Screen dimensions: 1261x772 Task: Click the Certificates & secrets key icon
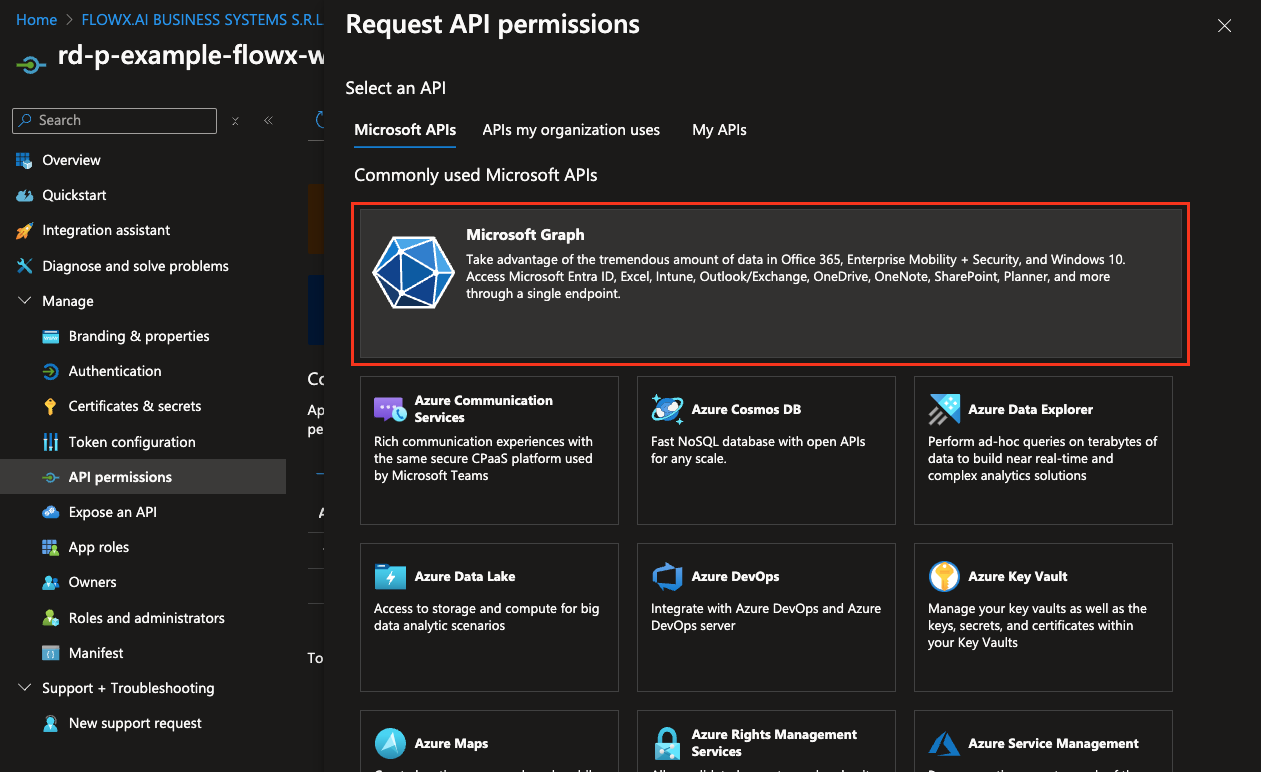[x=50, y=406]
